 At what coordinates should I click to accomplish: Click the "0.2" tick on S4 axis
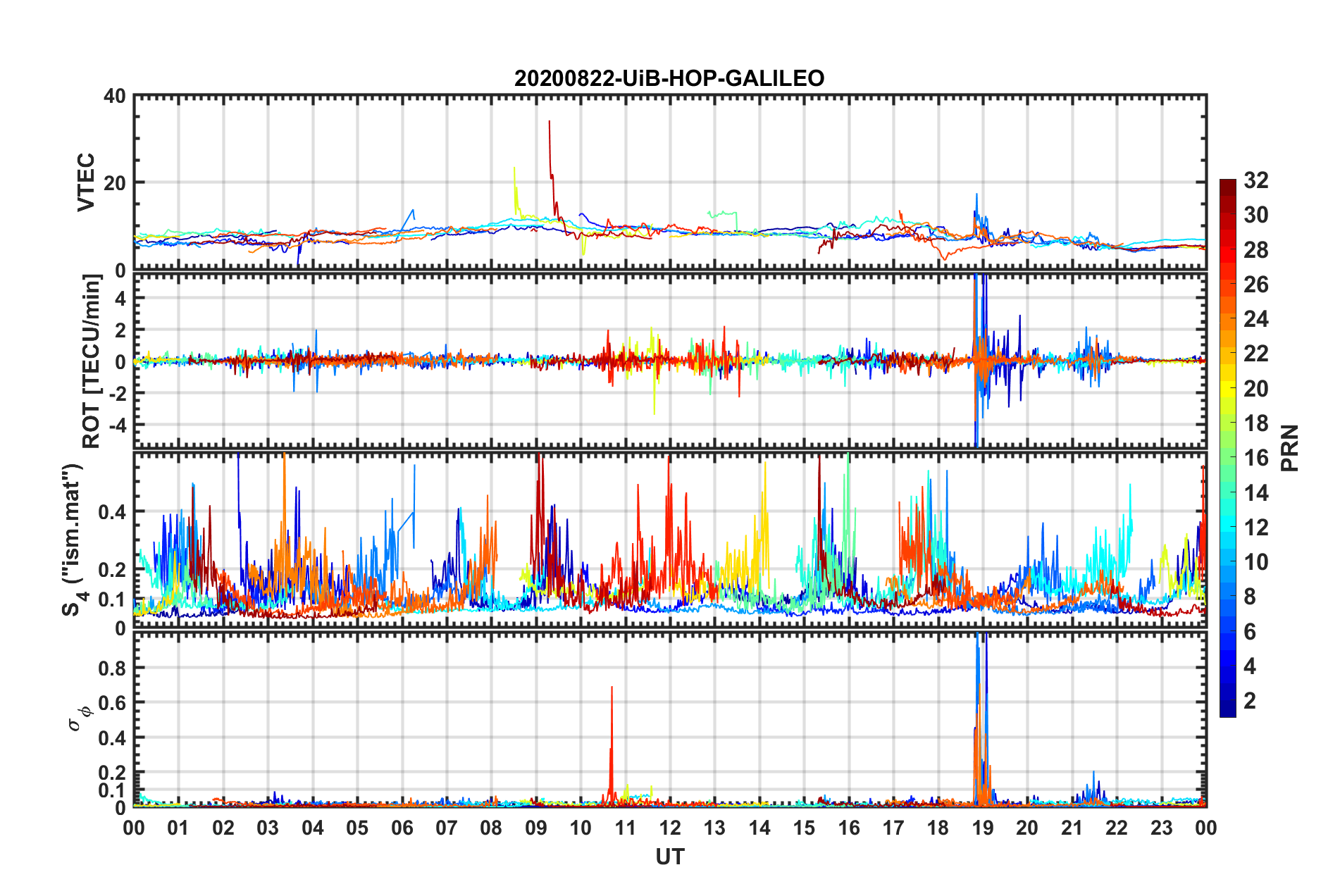coord(112,570)
